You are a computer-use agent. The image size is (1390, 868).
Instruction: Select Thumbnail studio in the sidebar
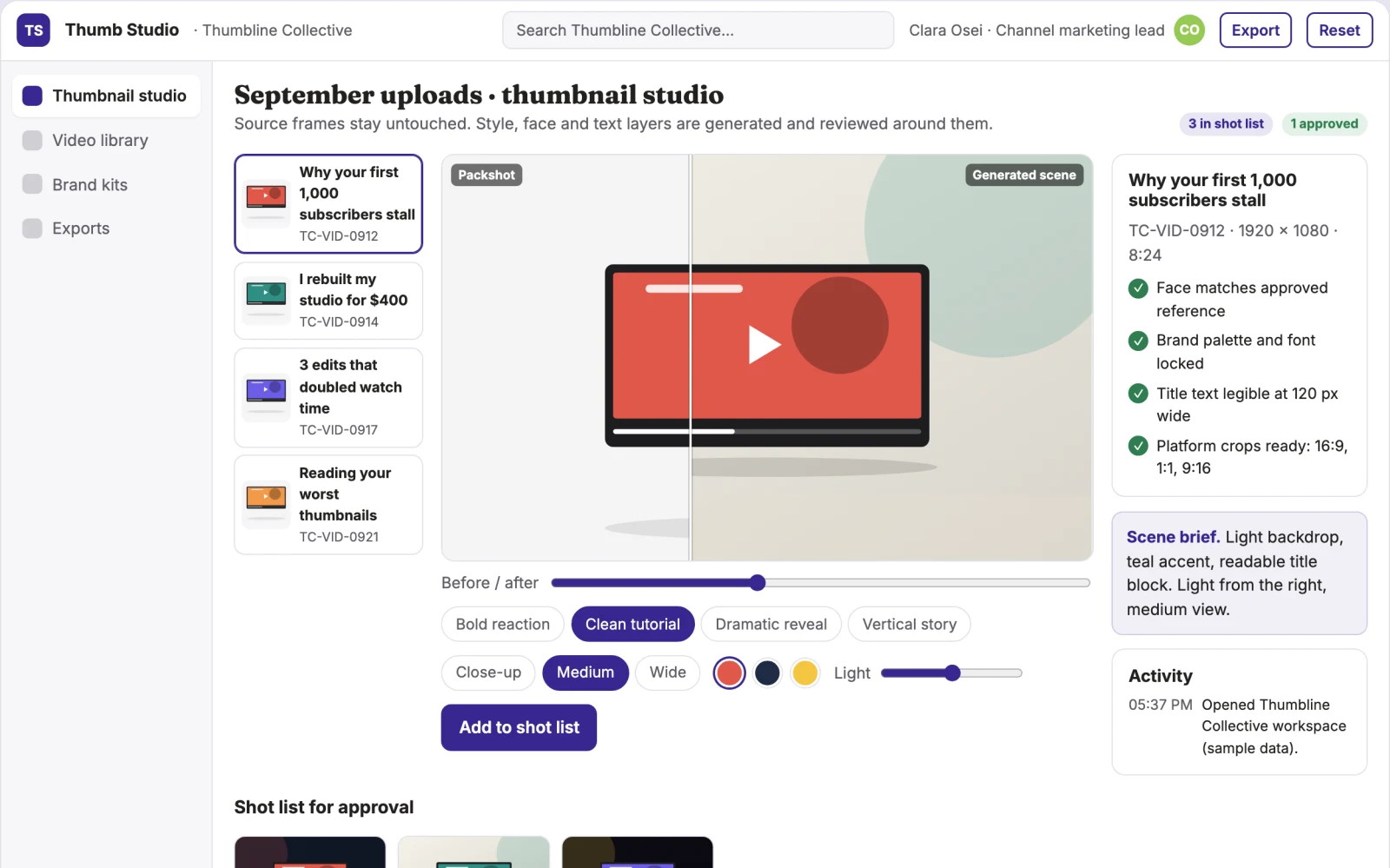pos(106,96)
